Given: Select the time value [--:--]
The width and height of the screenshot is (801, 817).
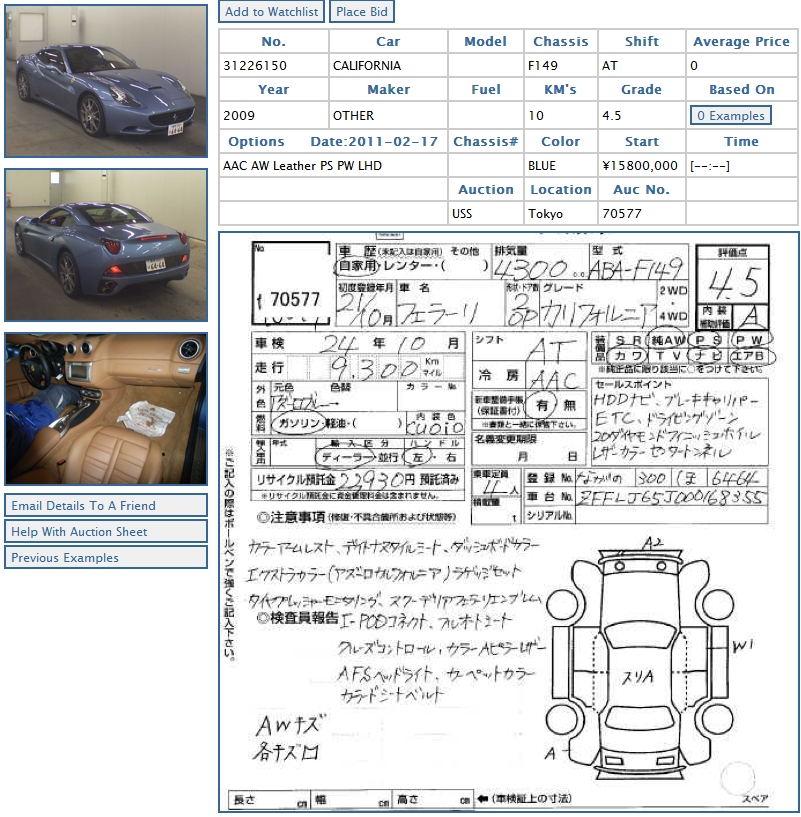Looking at the screenshot, I should (x=710, y=166).
